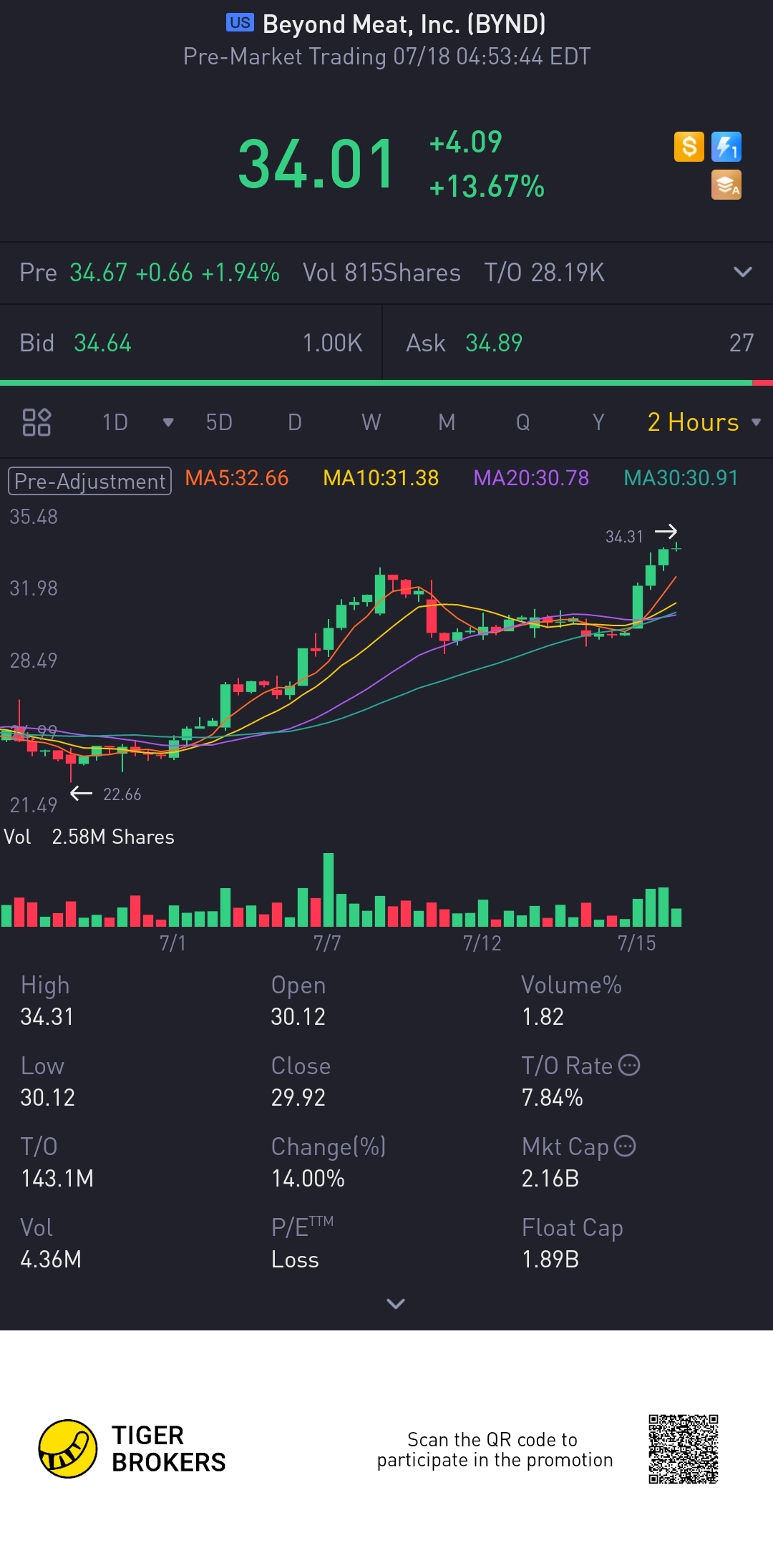
Task: Select the Y yearly chart tab
Action: pyautogui.click(x=598, y=422)
